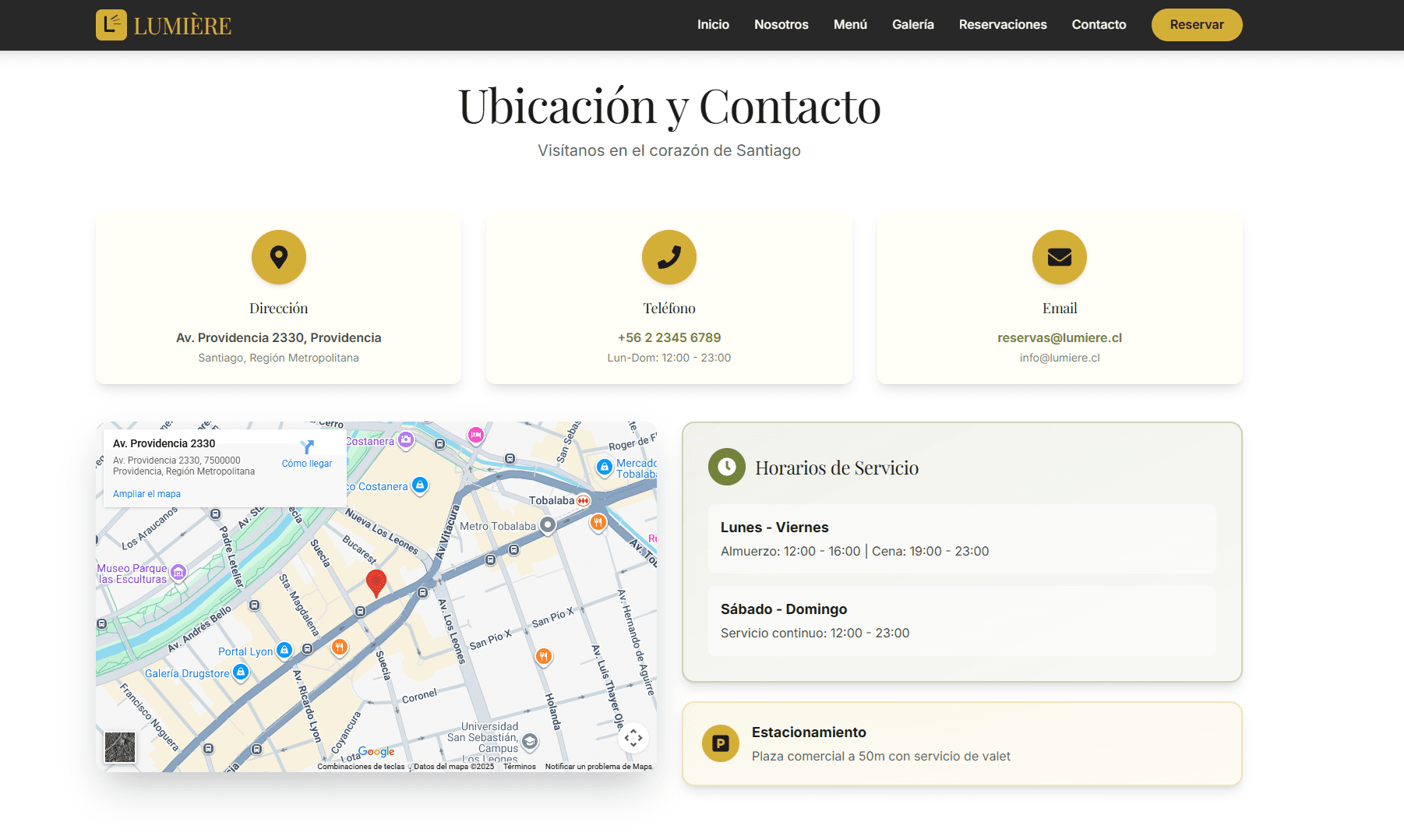Click the map fullscreen camera control icon

tap(633, 737)
